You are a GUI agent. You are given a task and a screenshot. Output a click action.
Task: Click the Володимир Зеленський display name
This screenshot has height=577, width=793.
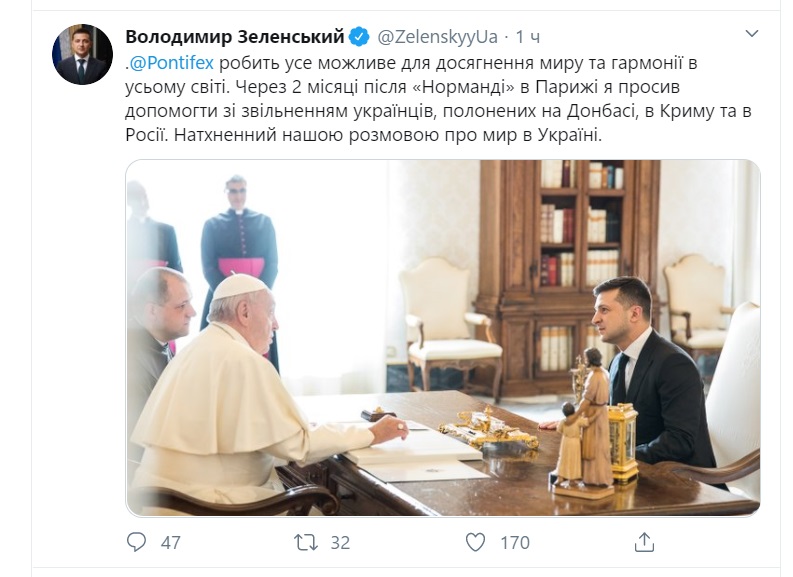tap(235, 37)
